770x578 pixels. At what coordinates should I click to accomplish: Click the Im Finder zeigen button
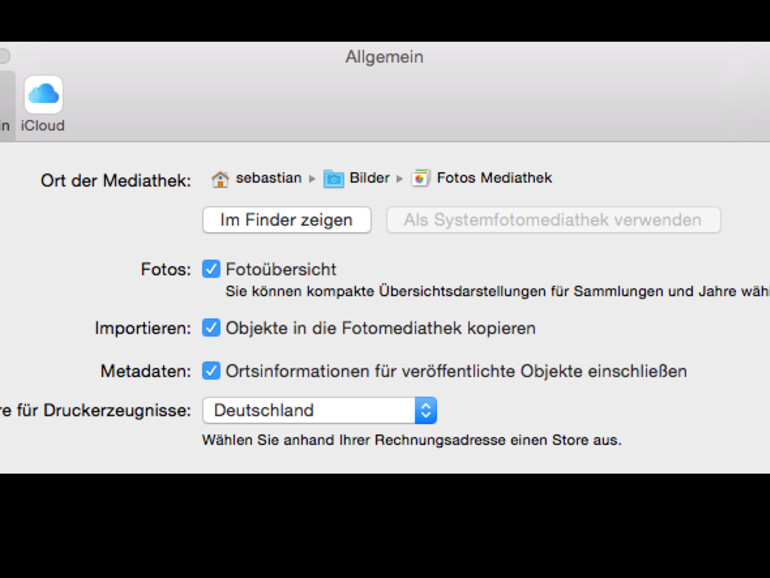click(287, 220)
